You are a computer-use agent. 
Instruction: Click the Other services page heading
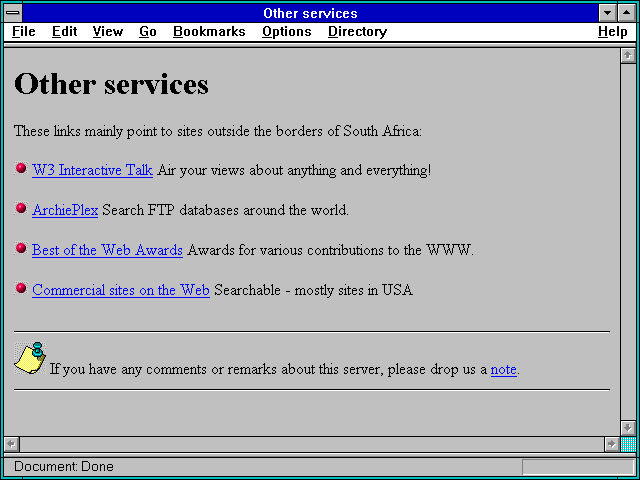(111, 84)
